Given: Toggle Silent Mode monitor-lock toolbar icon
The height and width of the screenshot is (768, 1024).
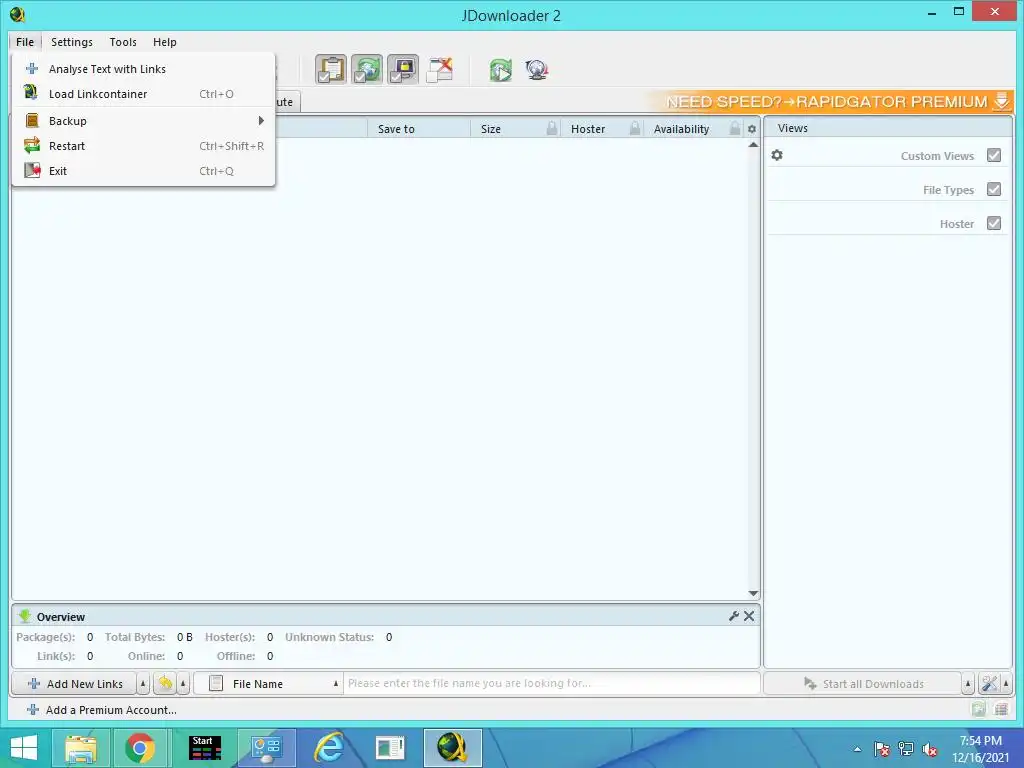Looking at the screenshot, I should (402, 69).
